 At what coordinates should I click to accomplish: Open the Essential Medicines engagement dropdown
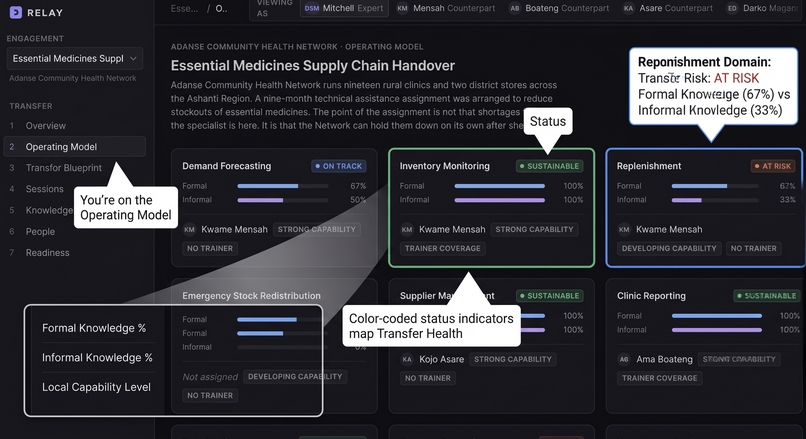pyautogui.click(x=75, y=59)
